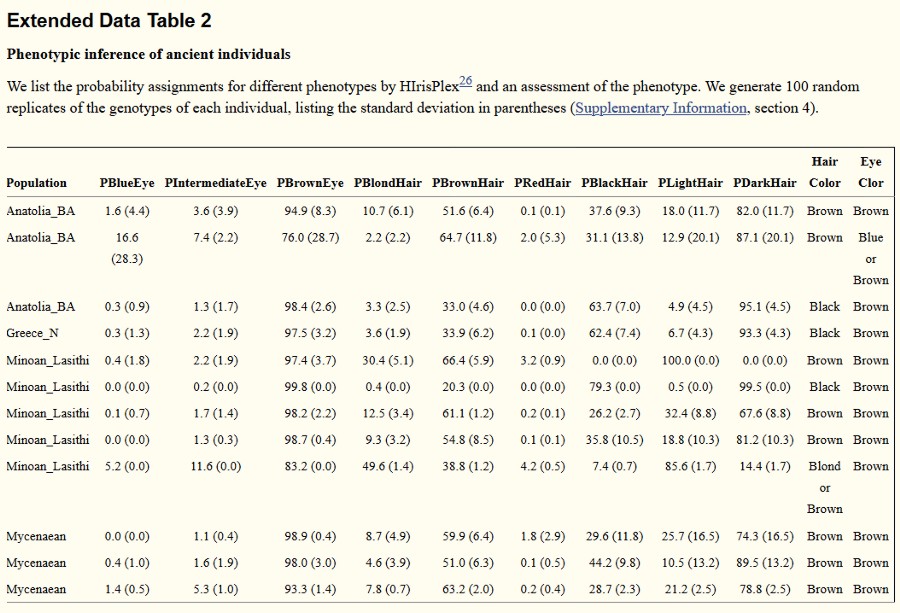The image size is (900, 613).
Task: Click the PBlackHair column header
Action: (x=614, y=183)
